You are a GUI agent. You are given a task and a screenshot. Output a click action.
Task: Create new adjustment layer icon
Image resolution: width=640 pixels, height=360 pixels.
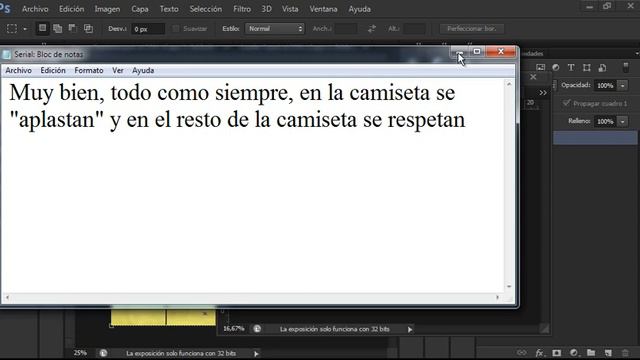[574, 353]
